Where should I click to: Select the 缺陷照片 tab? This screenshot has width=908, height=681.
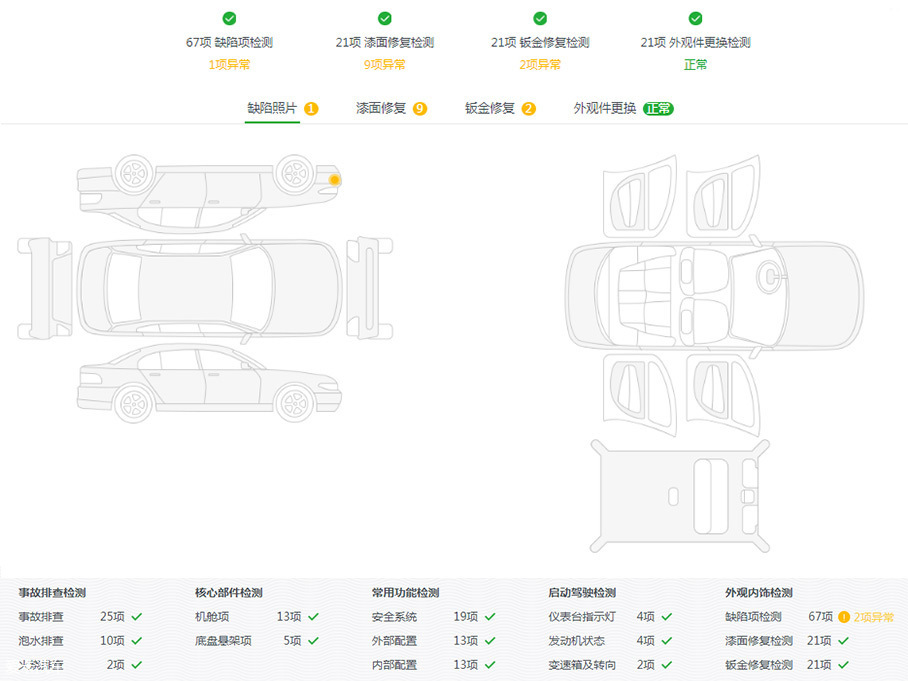pos(272,108)
